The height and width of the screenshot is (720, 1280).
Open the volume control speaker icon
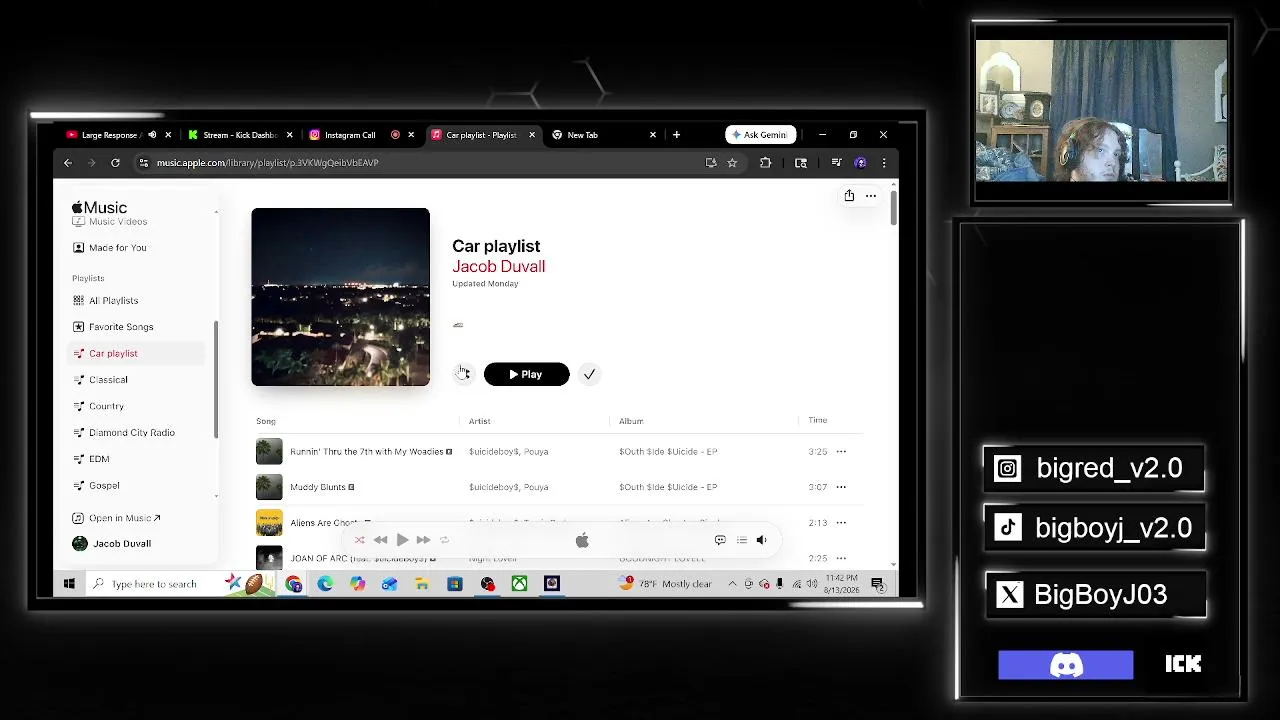pos(761,540)
